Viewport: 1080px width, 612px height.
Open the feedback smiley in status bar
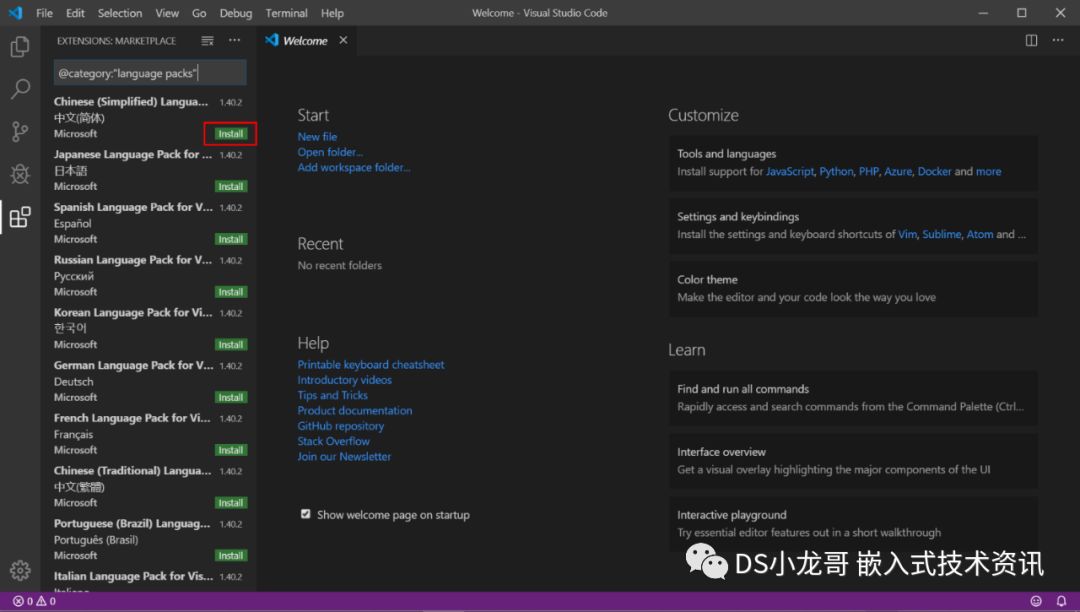click(1036, 601)
